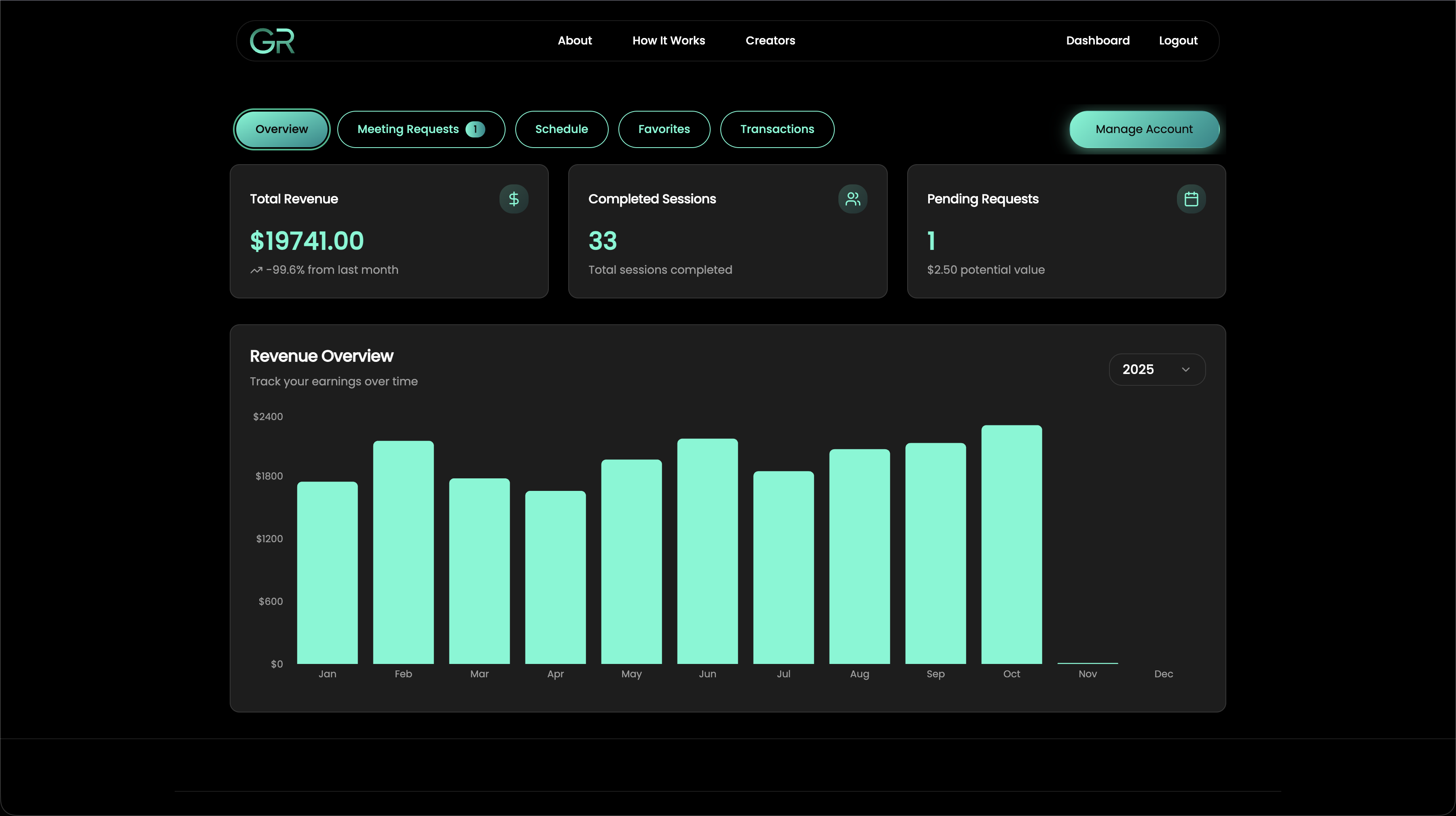Open the Favorites tab
This screenshot has width=1456, height=816.
pos(664,129)
